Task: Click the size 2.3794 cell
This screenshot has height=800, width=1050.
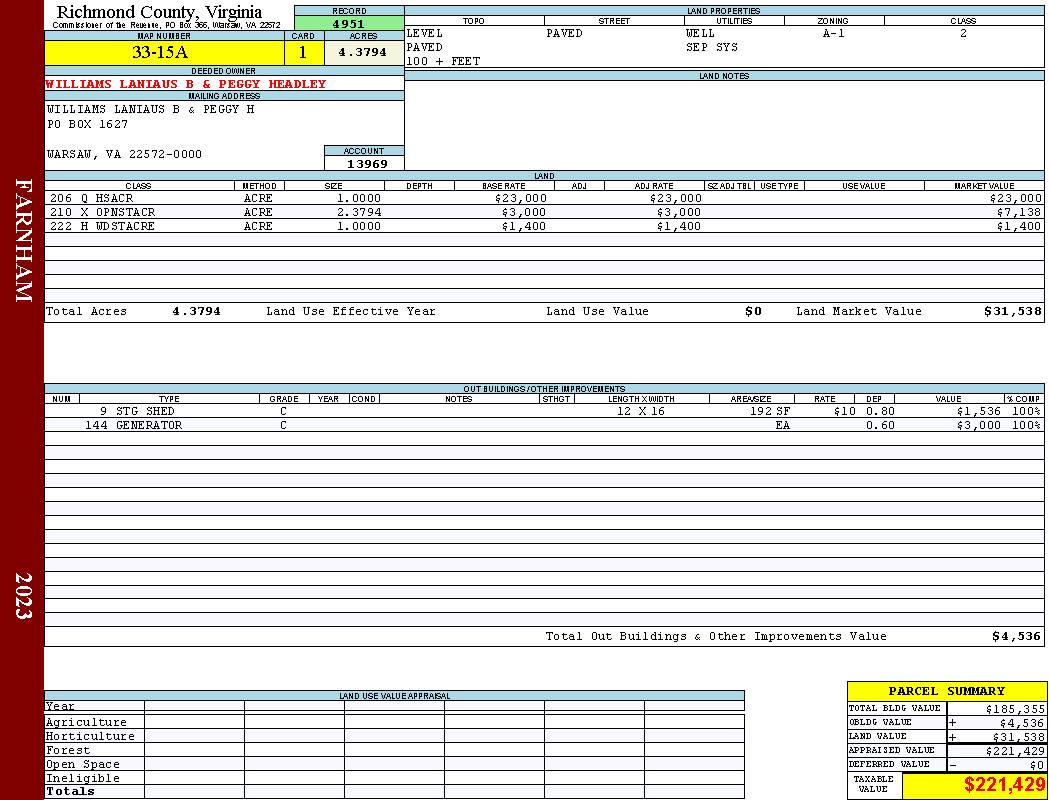Action: point(359,212)
